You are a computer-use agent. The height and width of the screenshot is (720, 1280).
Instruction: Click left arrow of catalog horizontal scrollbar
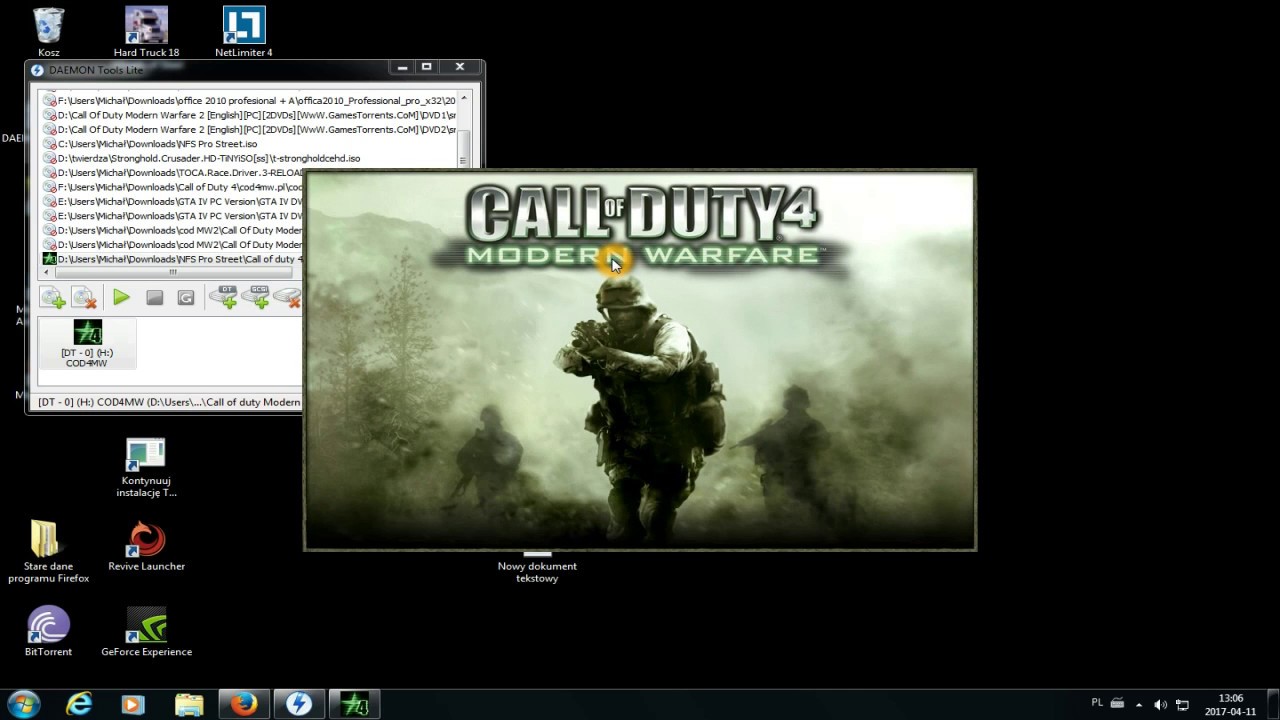[46, 272]
